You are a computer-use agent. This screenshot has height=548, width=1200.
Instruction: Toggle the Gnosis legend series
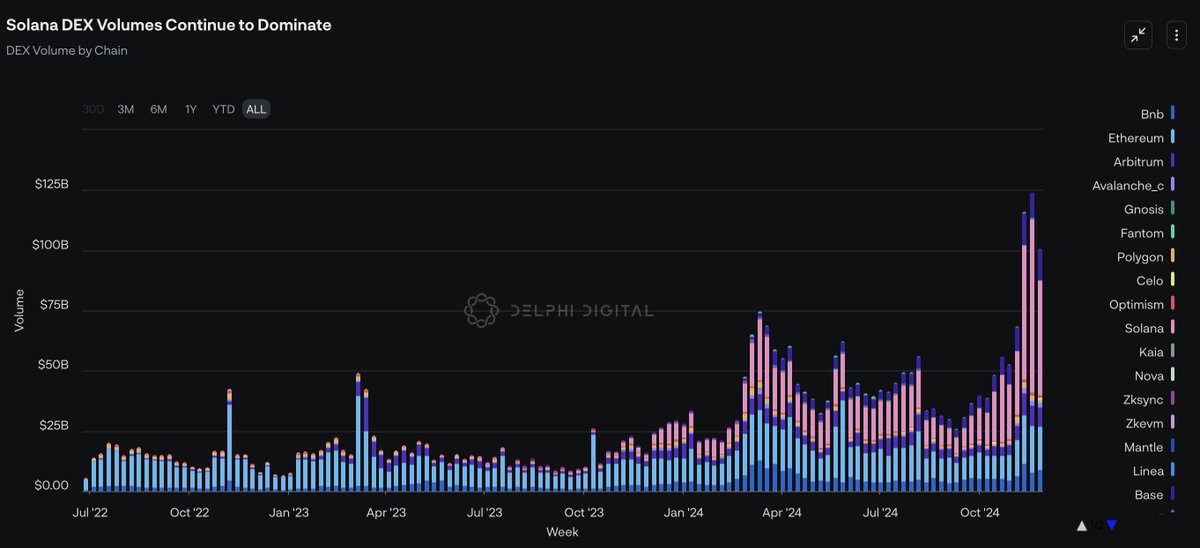click(x=1150, y=209)
